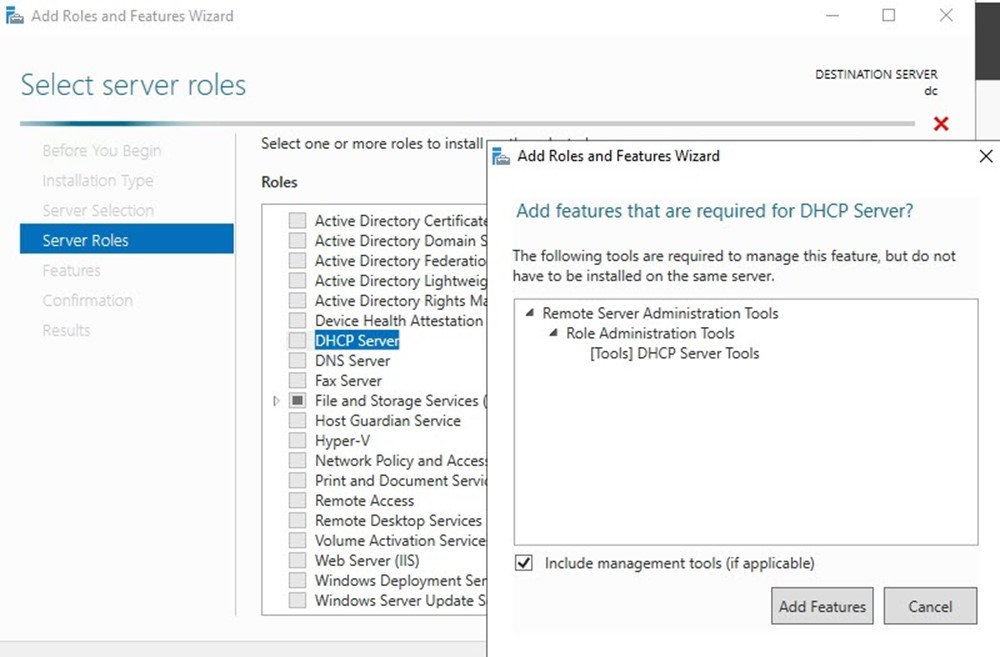This screenshot has height=657, width=1000.
Task: Click the DESTINATION SERVER label
Action: (876, 74)
